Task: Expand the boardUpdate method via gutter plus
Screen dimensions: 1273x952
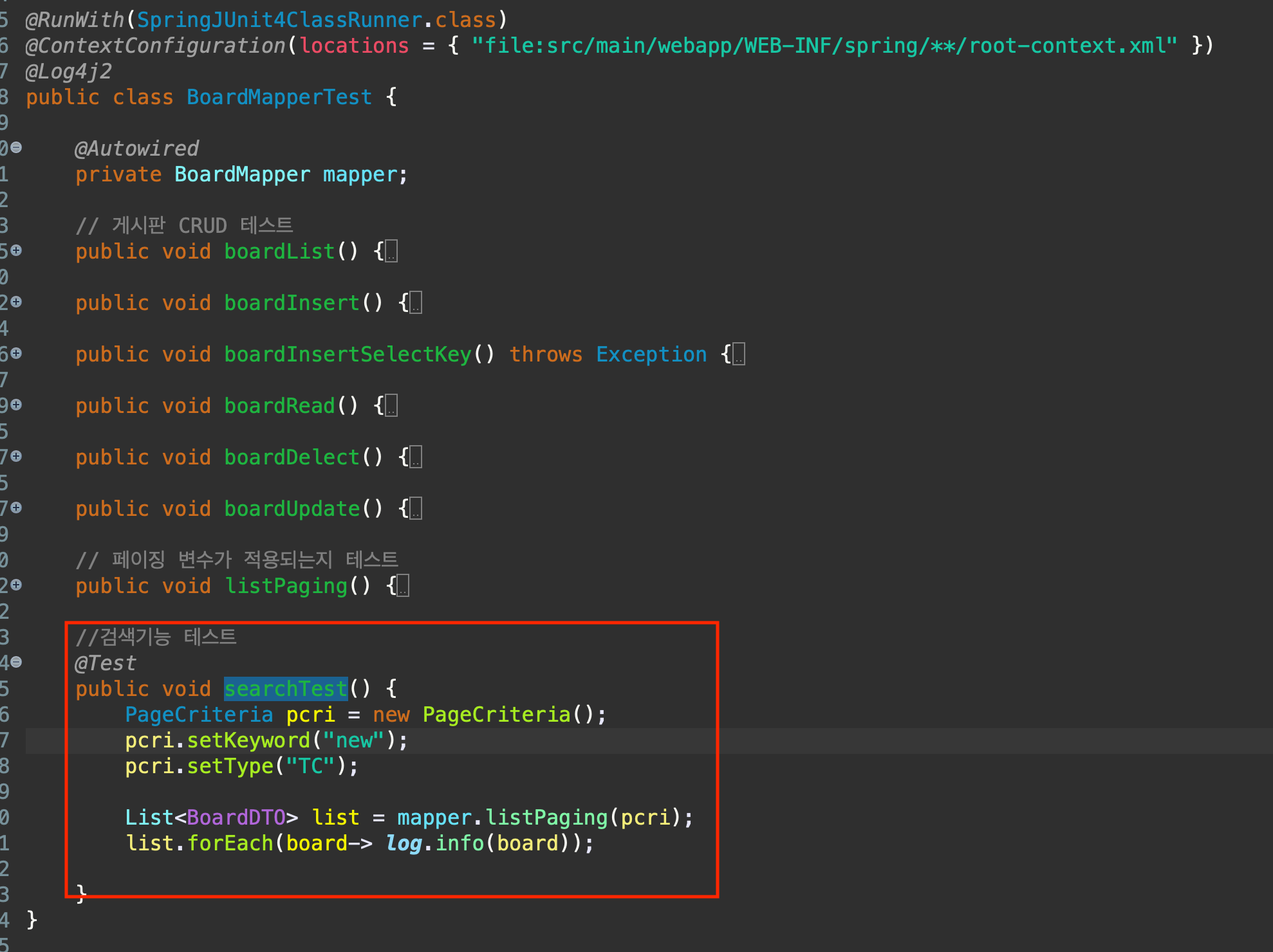Action: [x=16, y=508]
